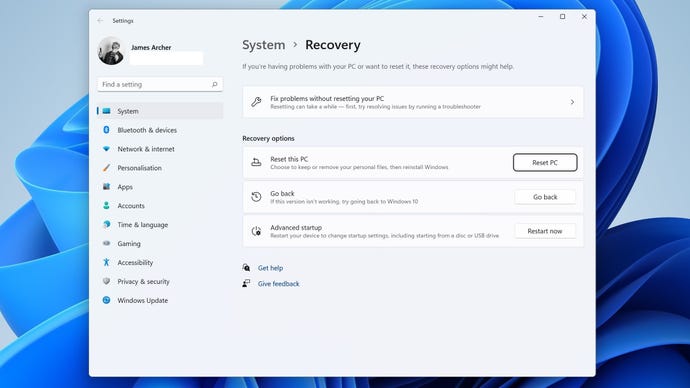
Task: Select the Network & internet wifi icon
Action: click(x=106, y=149)
